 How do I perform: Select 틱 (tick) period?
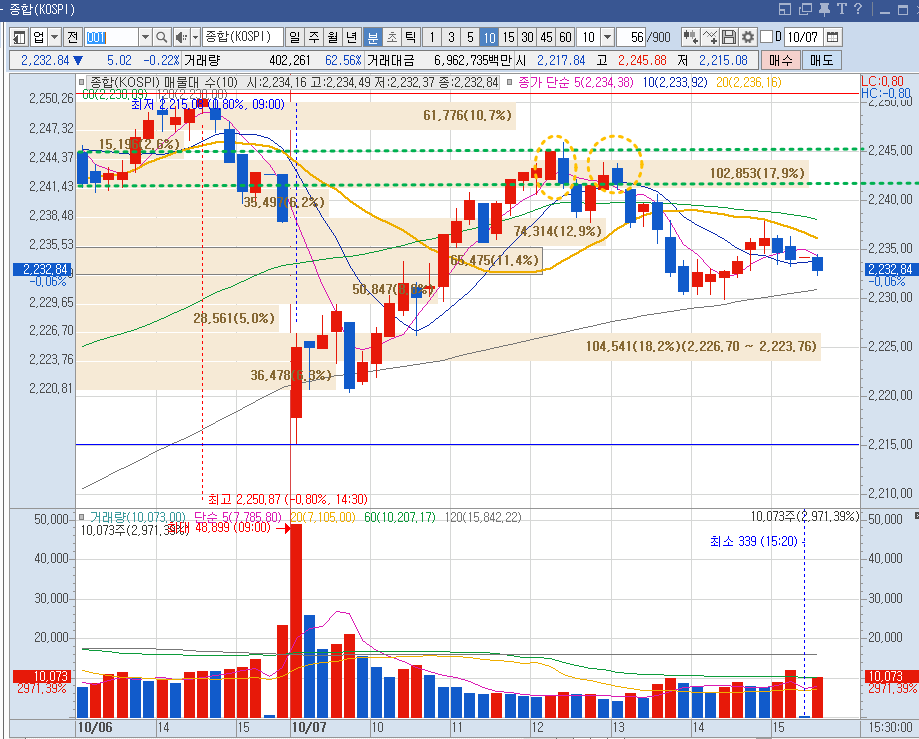pos(411,38)
